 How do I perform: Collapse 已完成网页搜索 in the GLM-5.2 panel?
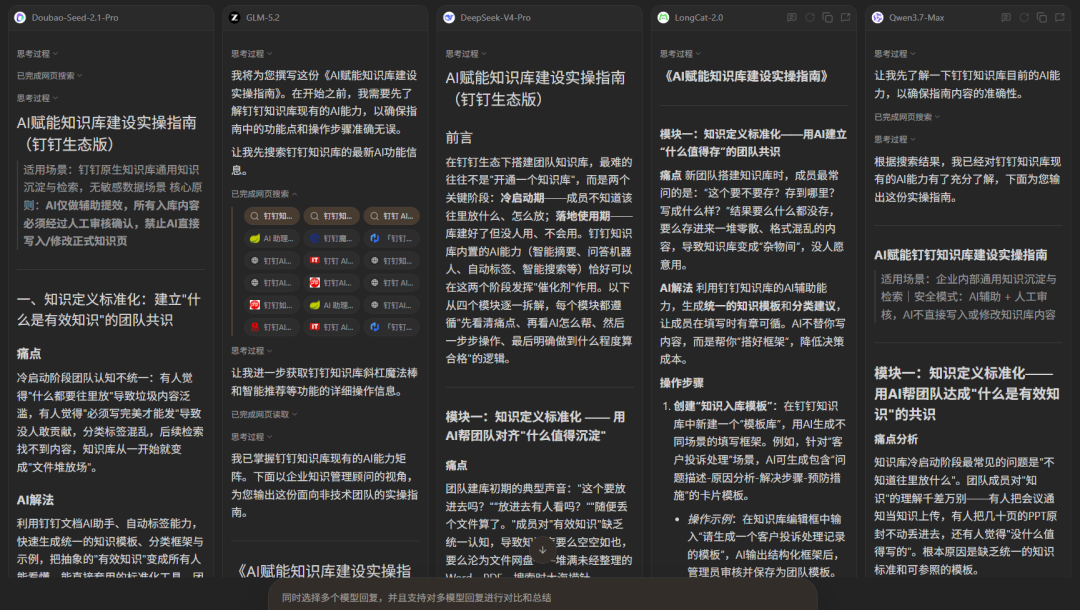[x=264, y=194]
